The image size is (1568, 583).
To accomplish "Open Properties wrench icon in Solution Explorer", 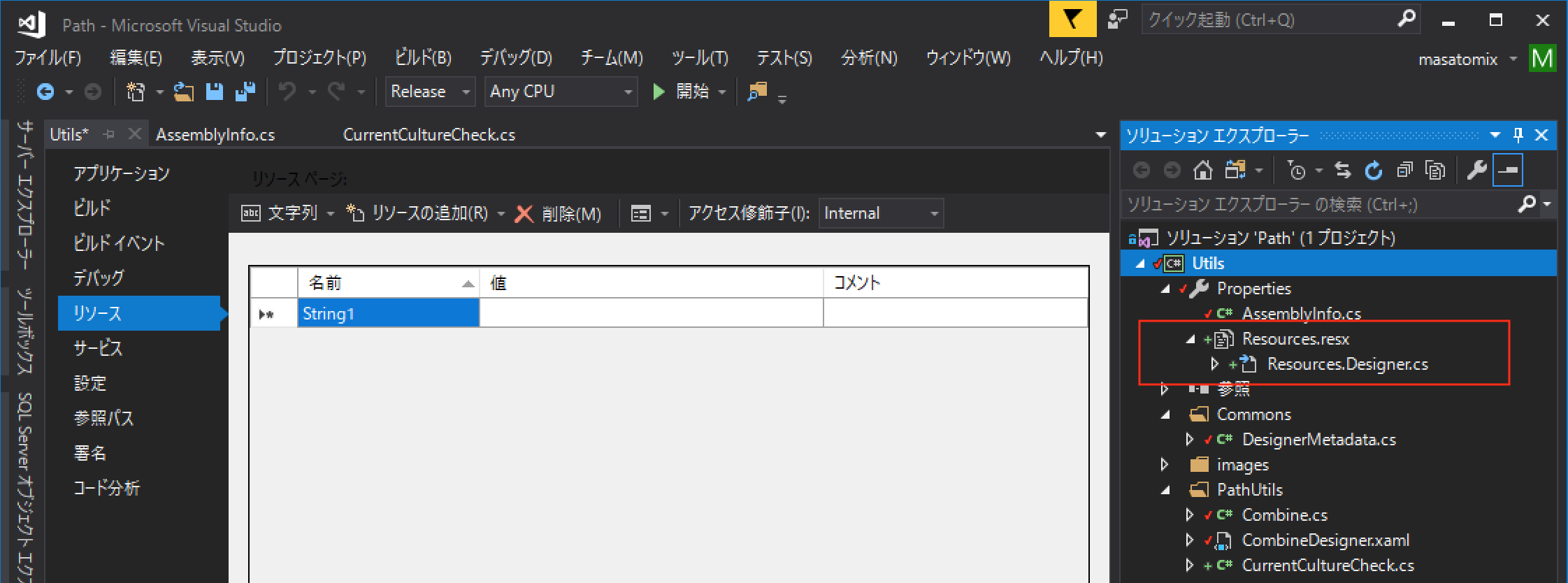I will pos(1476,170).
